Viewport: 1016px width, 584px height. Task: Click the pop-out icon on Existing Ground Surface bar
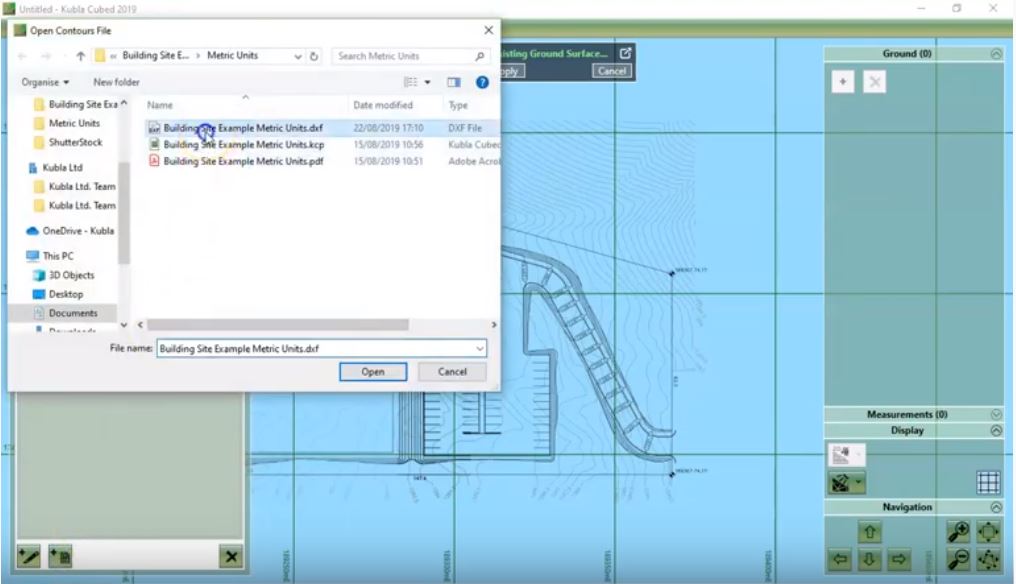[625, 53]
